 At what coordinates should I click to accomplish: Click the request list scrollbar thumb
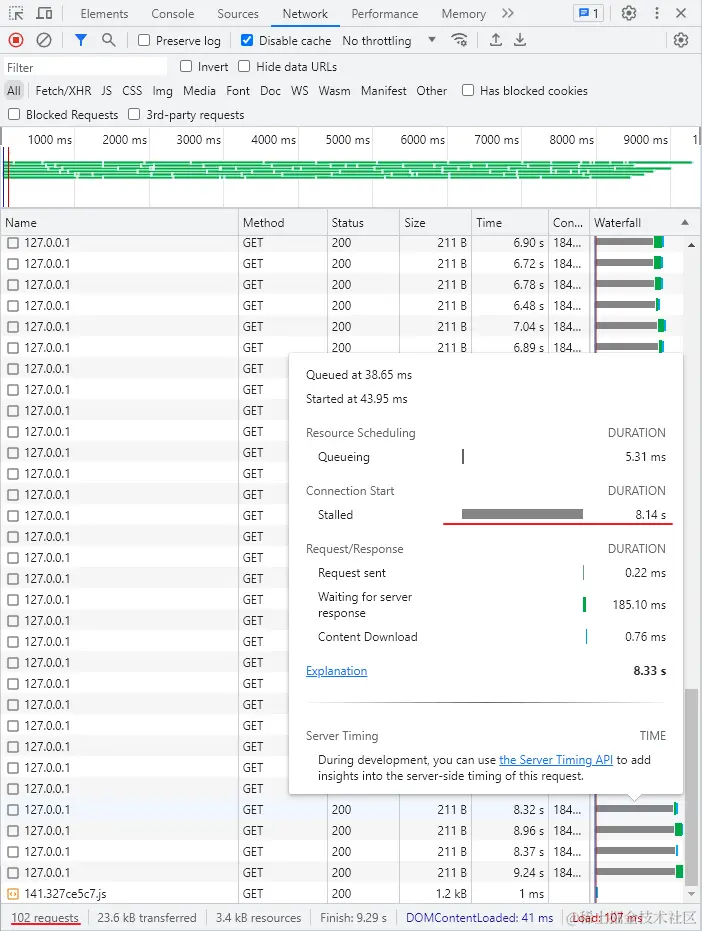[x=691, y=787]
